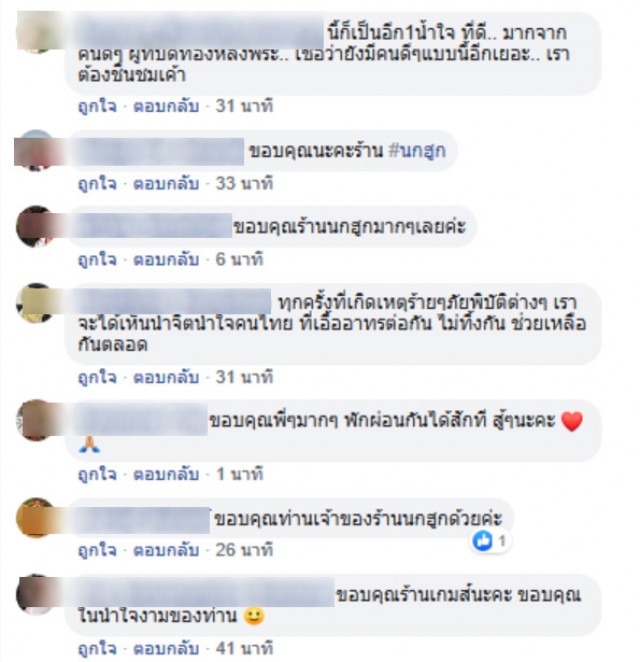This screenshot has height=662, width=640.
Task: Click avatar beside ขอบคุณร้านเกมส์ comment
Action: (36, 594)
